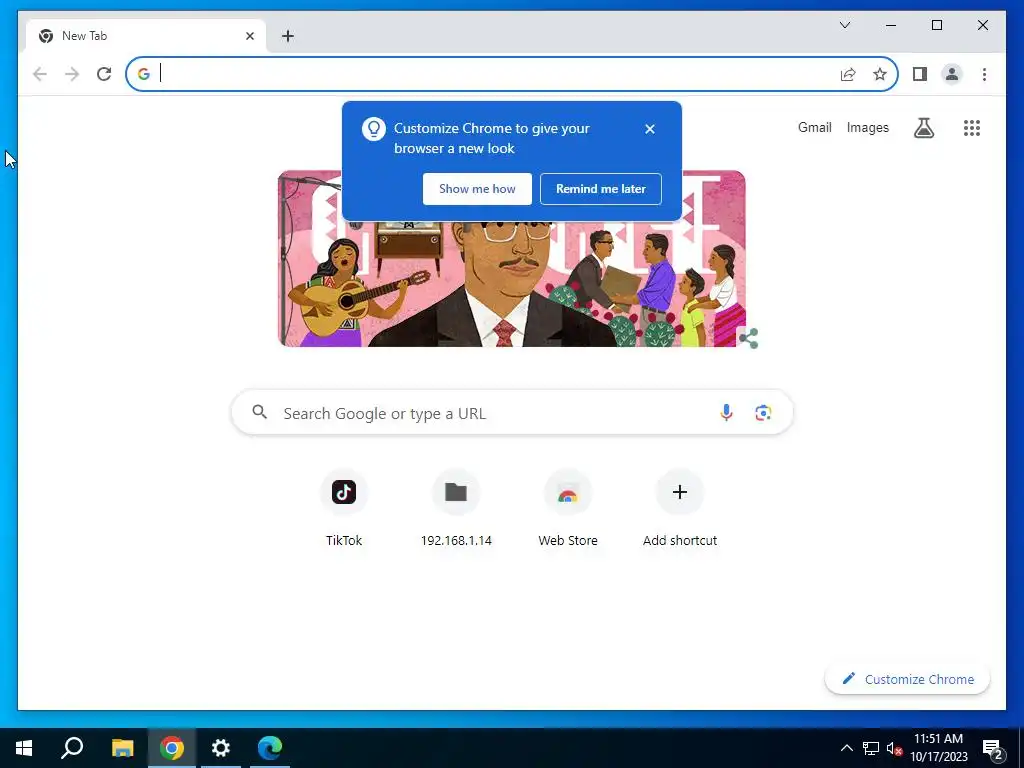
Task: Open File Explorer from the taskbar
Action: click(122, 748)
